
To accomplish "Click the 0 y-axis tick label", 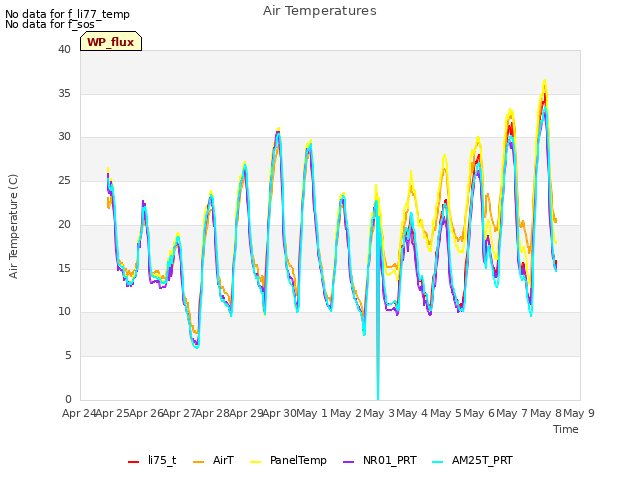I will click(x=68, y=399).
